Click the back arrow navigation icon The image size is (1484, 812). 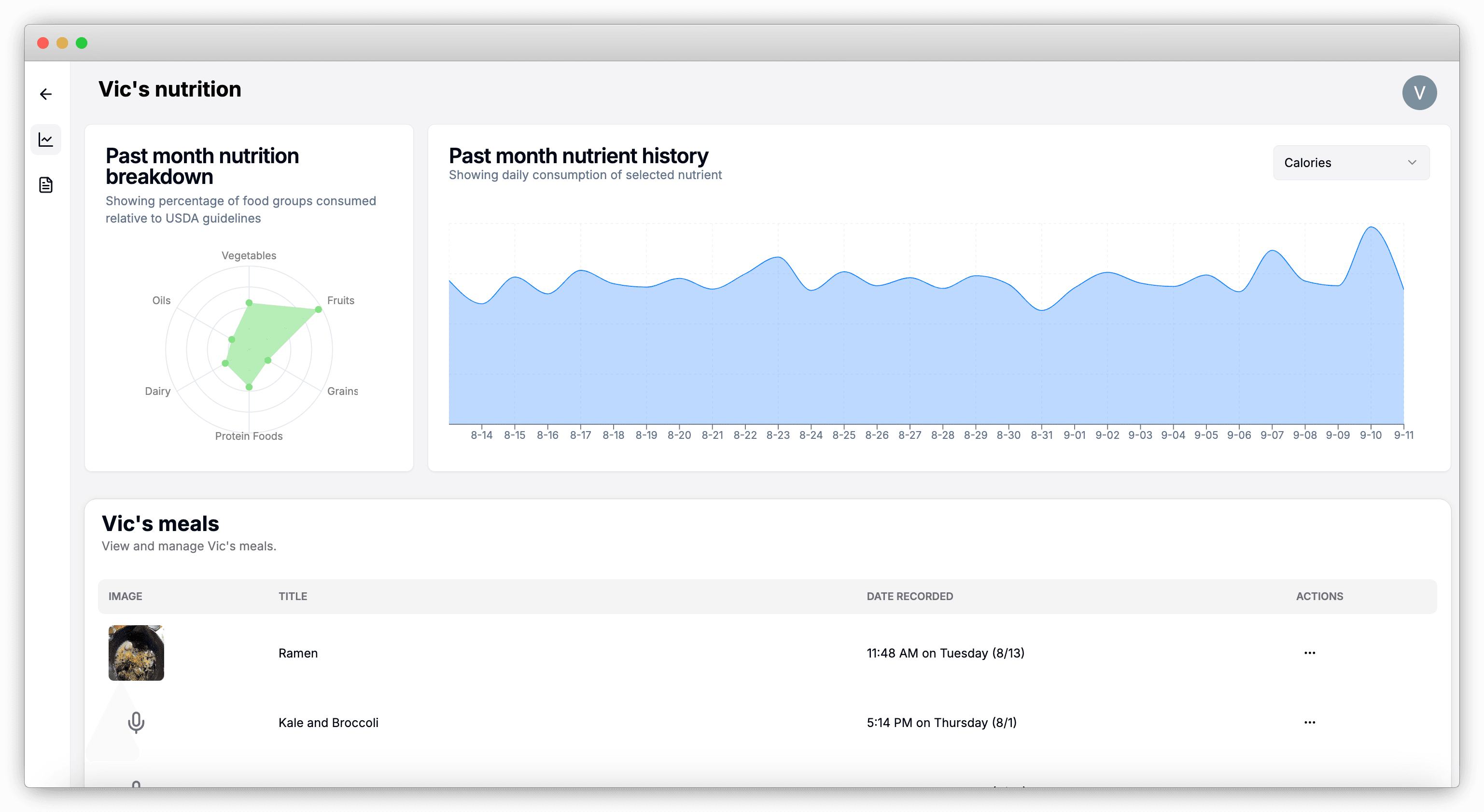click(x=46, y=94)
